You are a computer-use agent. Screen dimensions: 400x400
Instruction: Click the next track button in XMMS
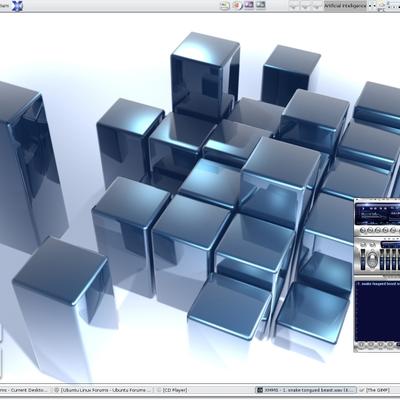[393, 230]
